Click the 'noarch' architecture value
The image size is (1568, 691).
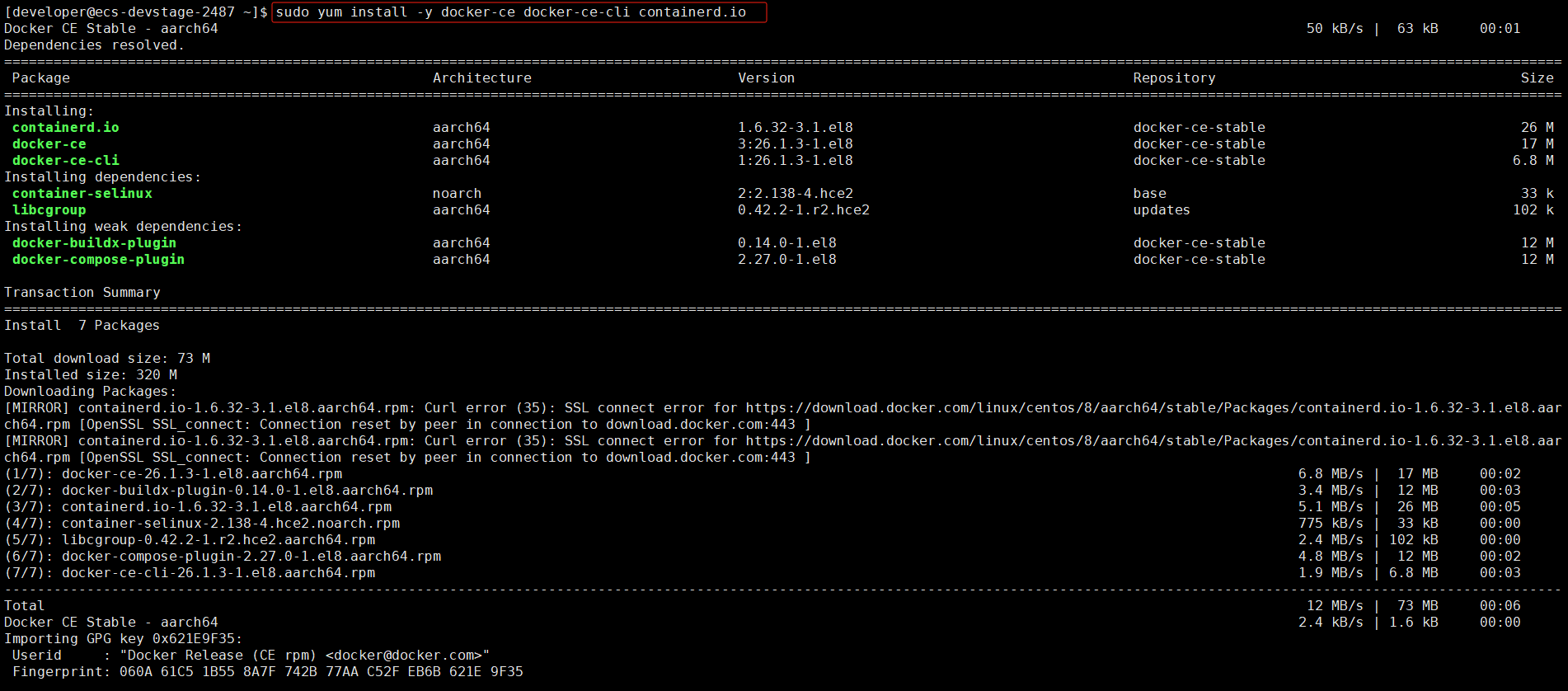pos(458,194)
